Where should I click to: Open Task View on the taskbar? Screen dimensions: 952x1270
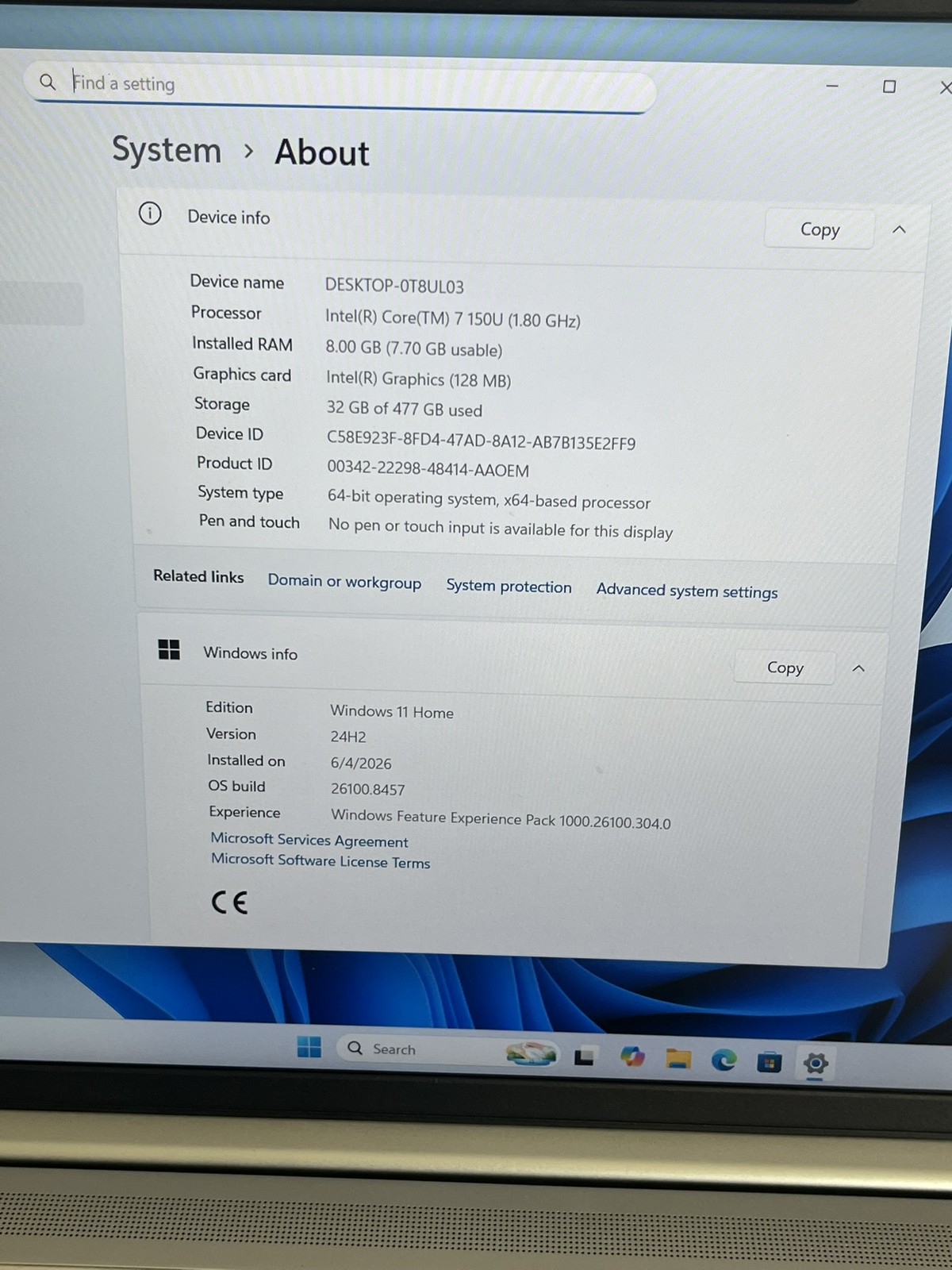(585, 1056)
